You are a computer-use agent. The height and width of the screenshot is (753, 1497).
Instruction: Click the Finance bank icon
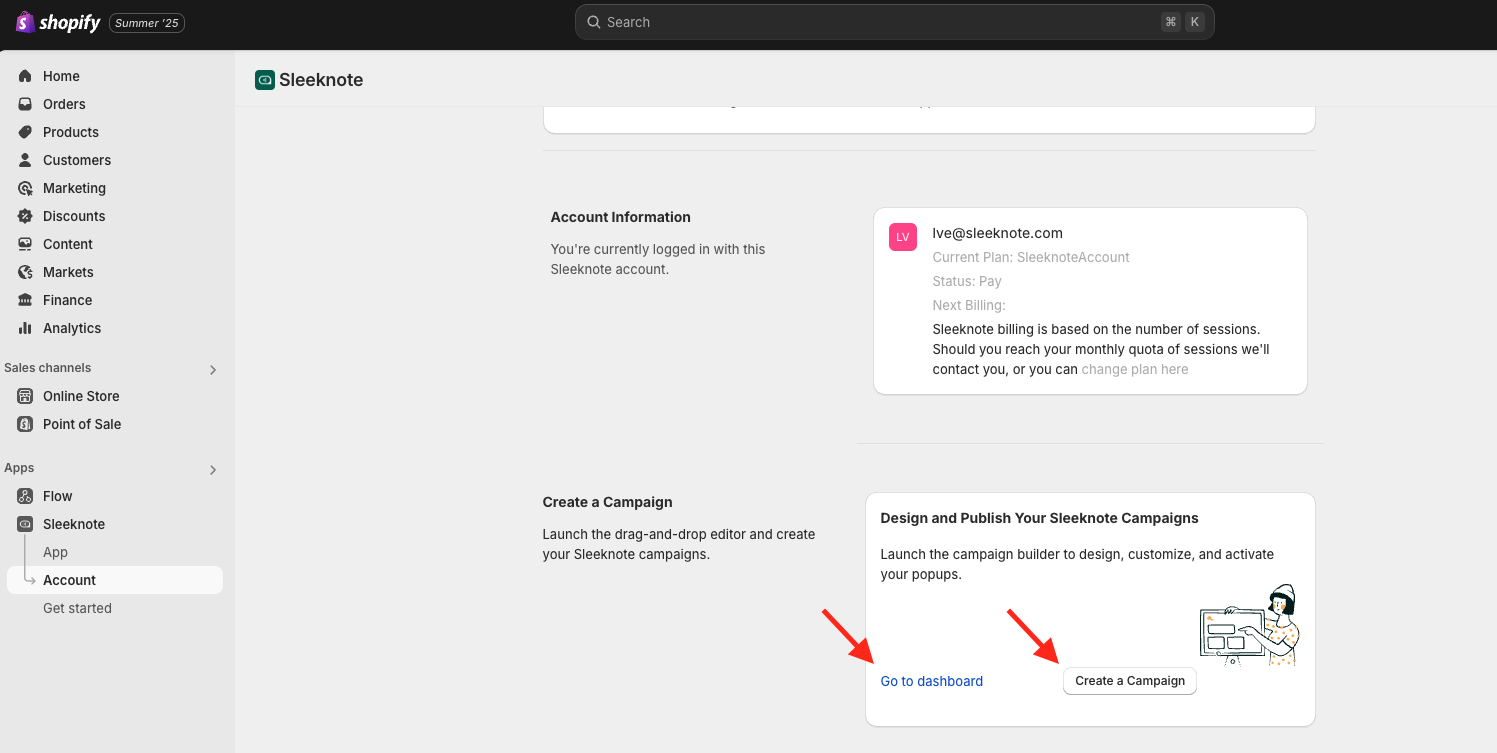25,300
